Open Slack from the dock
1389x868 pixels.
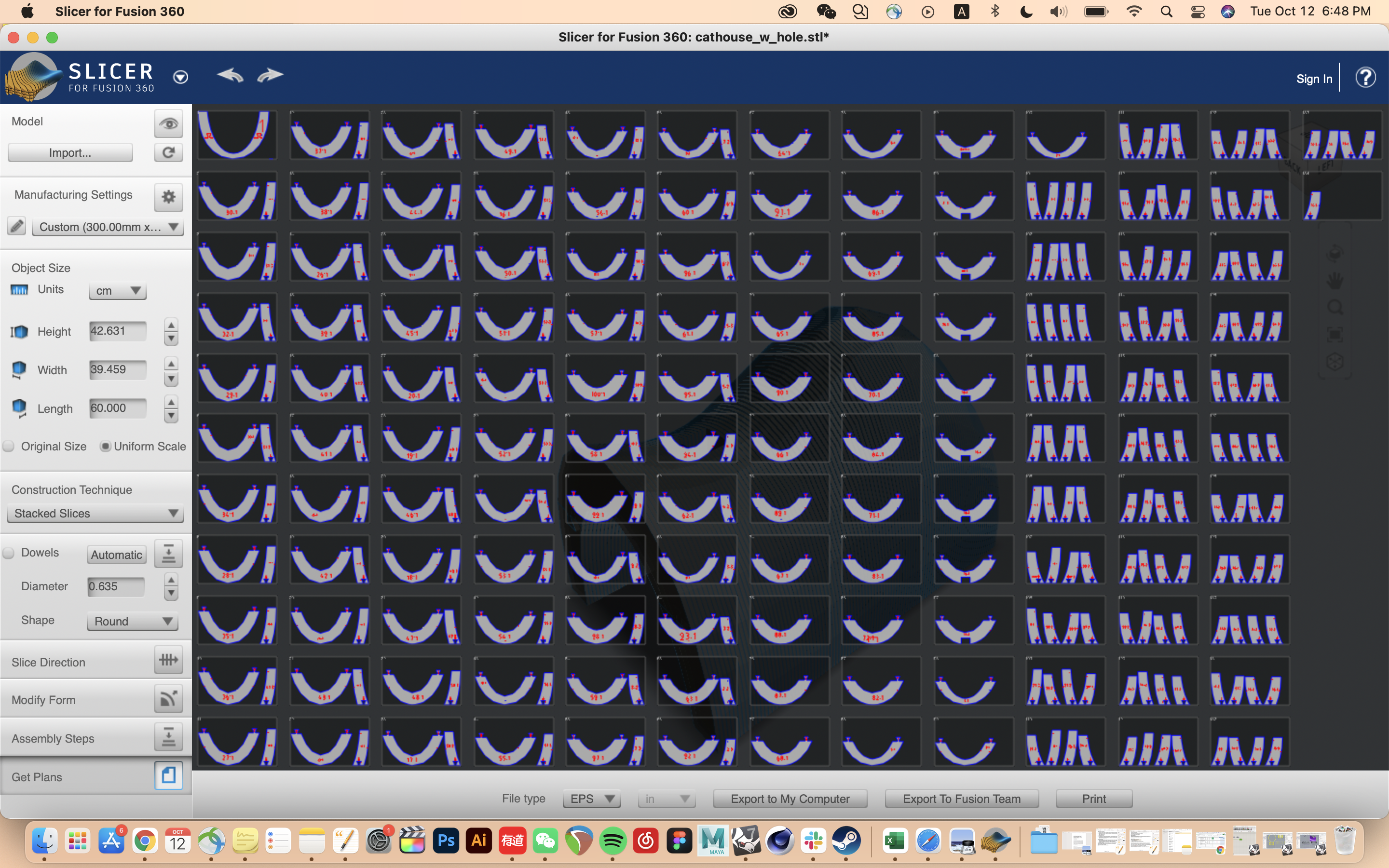(x=813, y=841)
